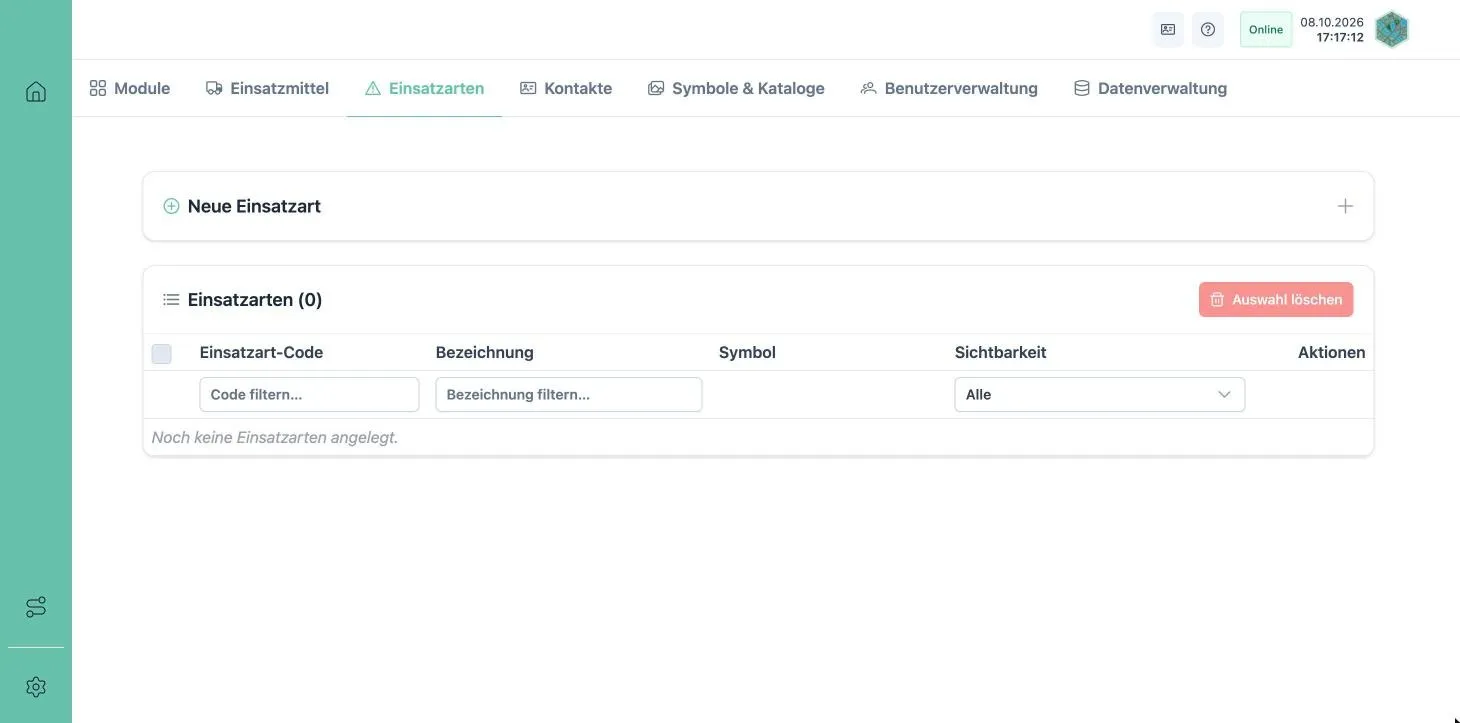Click the user avatar in top bar
Viewport: 1460px width, 723px height.
(1392, 30)
